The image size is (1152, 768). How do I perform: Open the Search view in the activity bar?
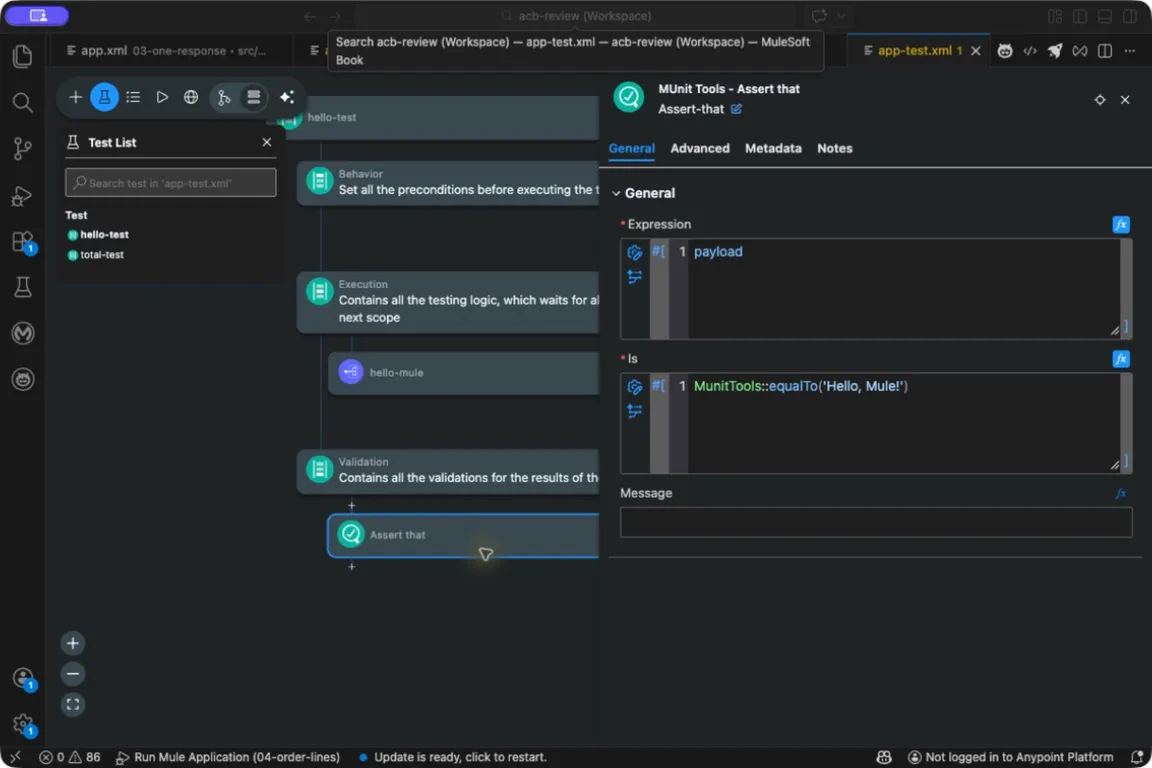tap(23, 102)
